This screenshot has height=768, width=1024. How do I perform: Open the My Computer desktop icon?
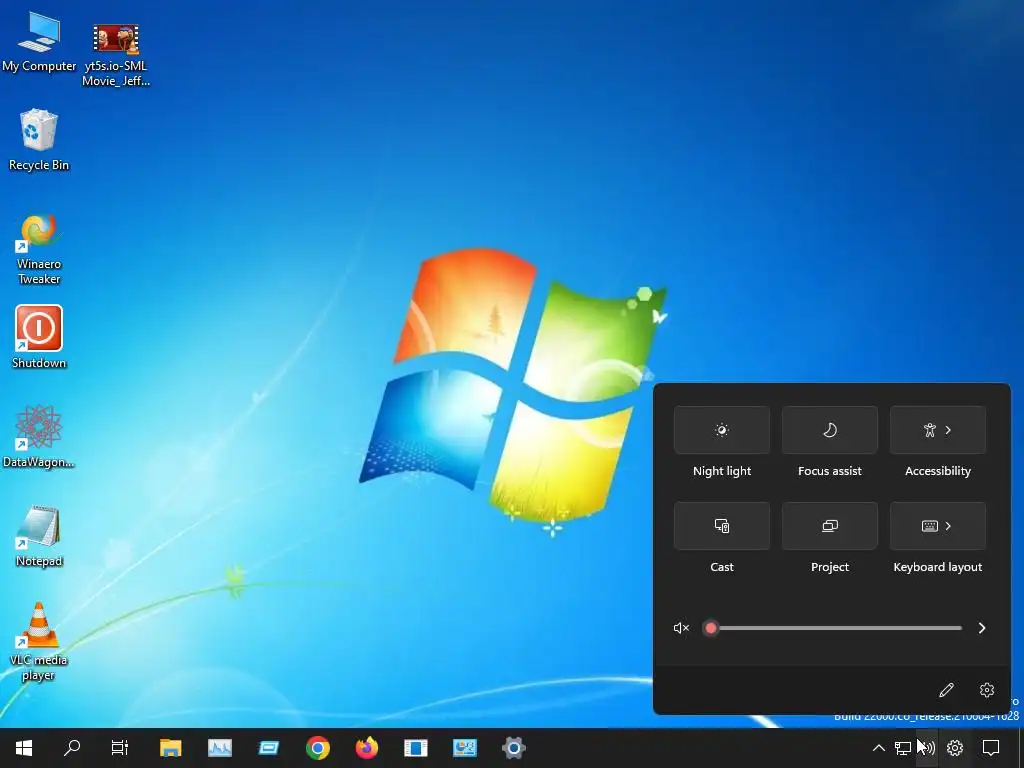tap(39, 42)
